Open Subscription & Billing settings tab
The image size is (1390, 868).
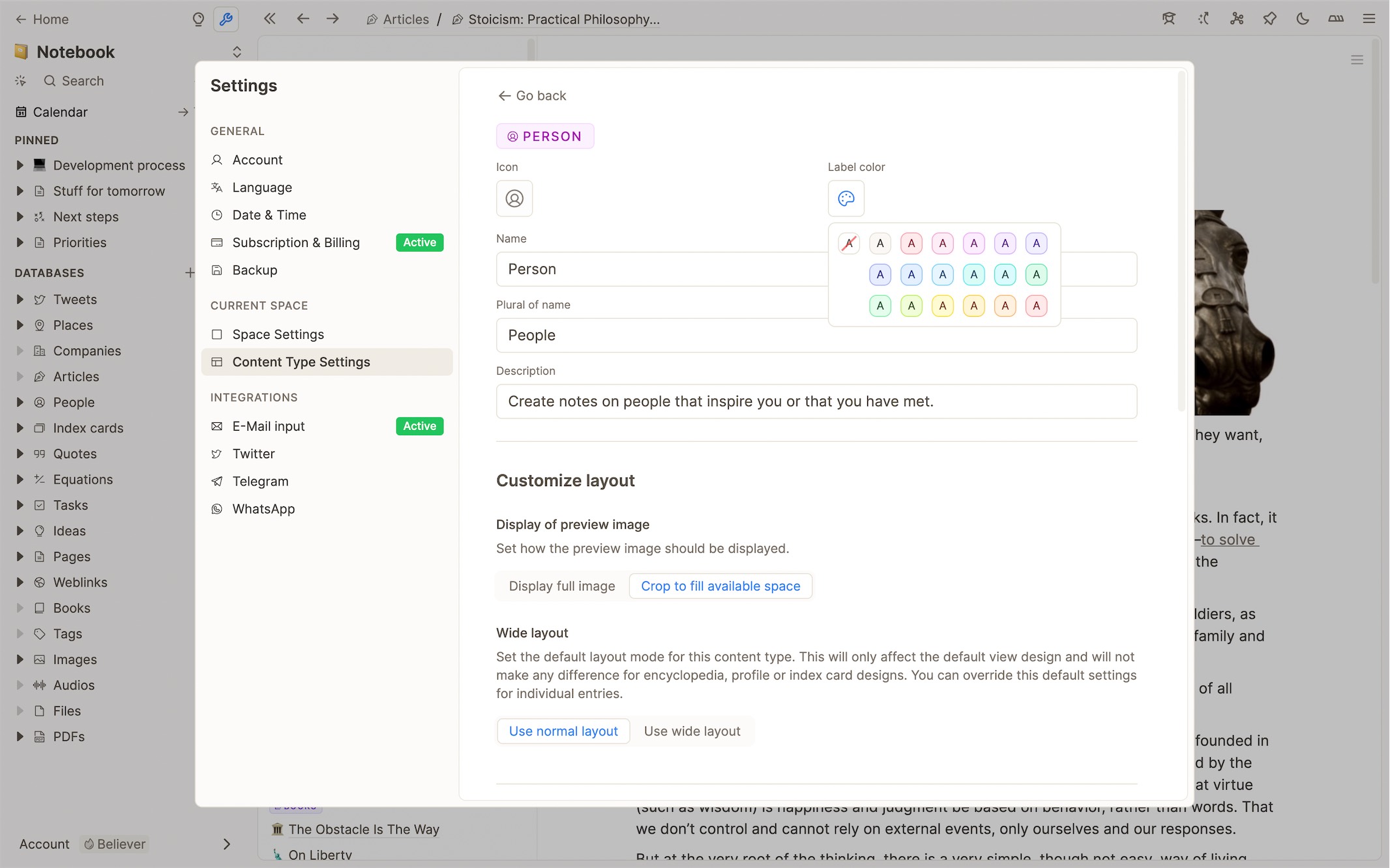coord(296,242)
